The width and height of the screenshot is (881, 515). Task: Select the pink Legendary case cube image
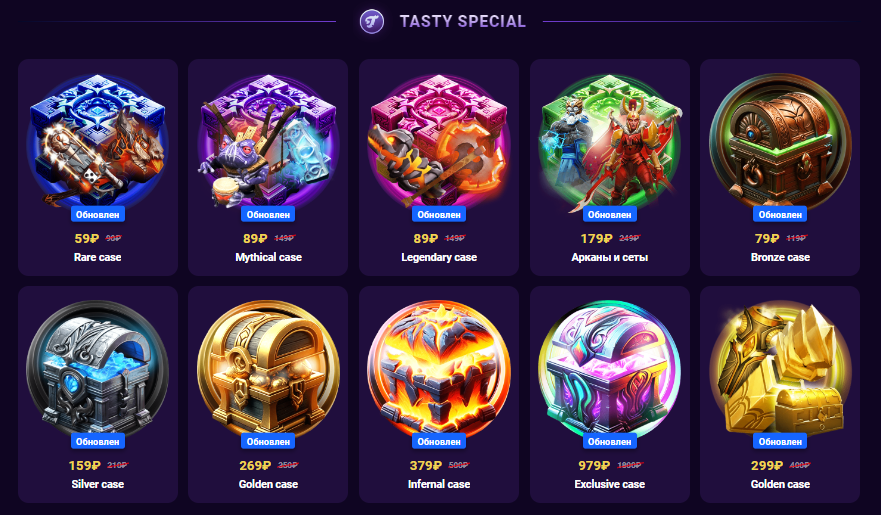point(439,140)
